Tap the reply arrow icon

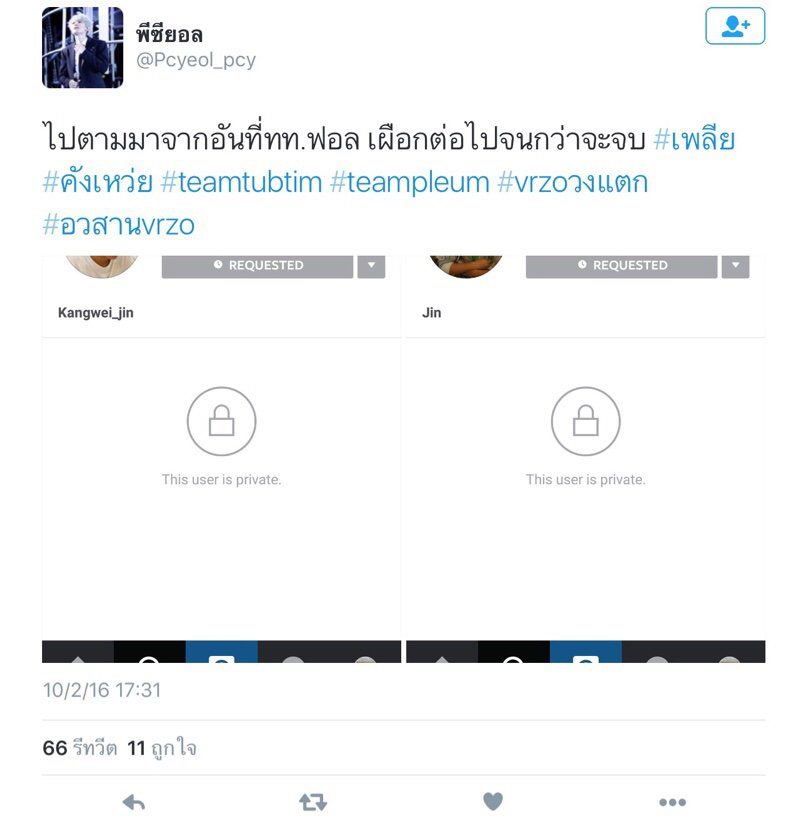pyautogui.click(x=133, y=802)
